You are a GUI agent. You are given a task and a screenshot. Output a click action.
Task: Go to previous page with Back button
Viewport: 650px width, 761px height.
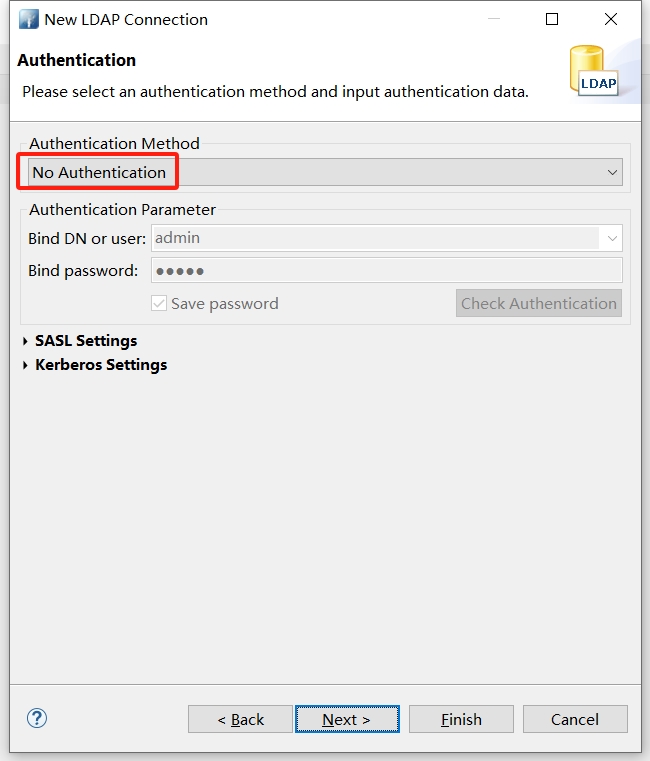(240, 719)
